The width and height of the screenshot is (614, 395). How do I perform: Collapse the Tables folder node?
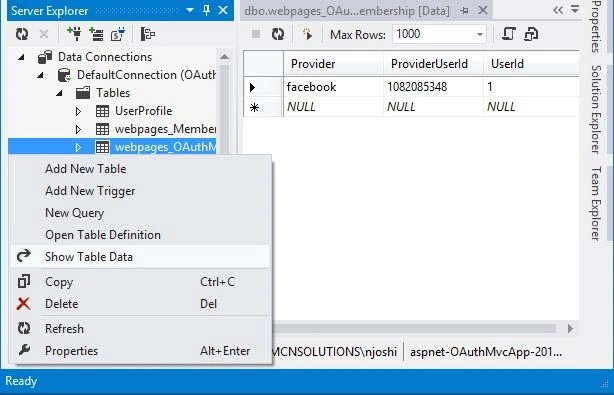59,93
